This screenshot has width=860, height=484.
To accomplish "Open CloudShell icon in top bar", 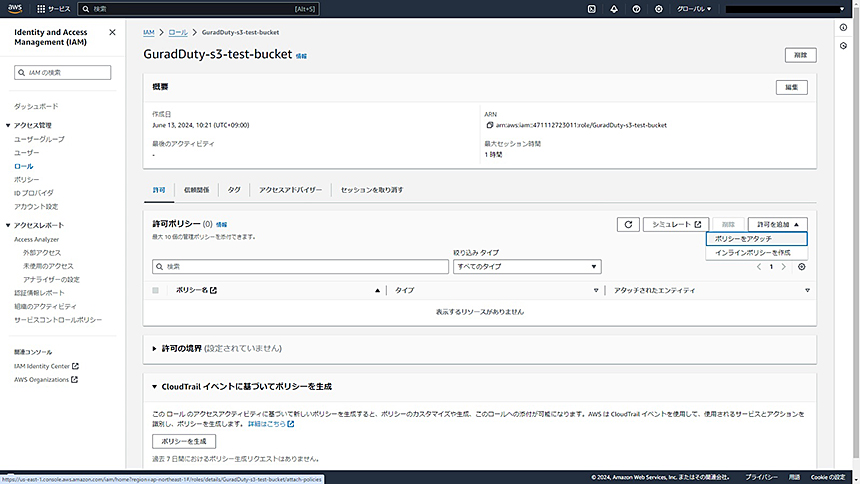I will [x=591, y=9].
